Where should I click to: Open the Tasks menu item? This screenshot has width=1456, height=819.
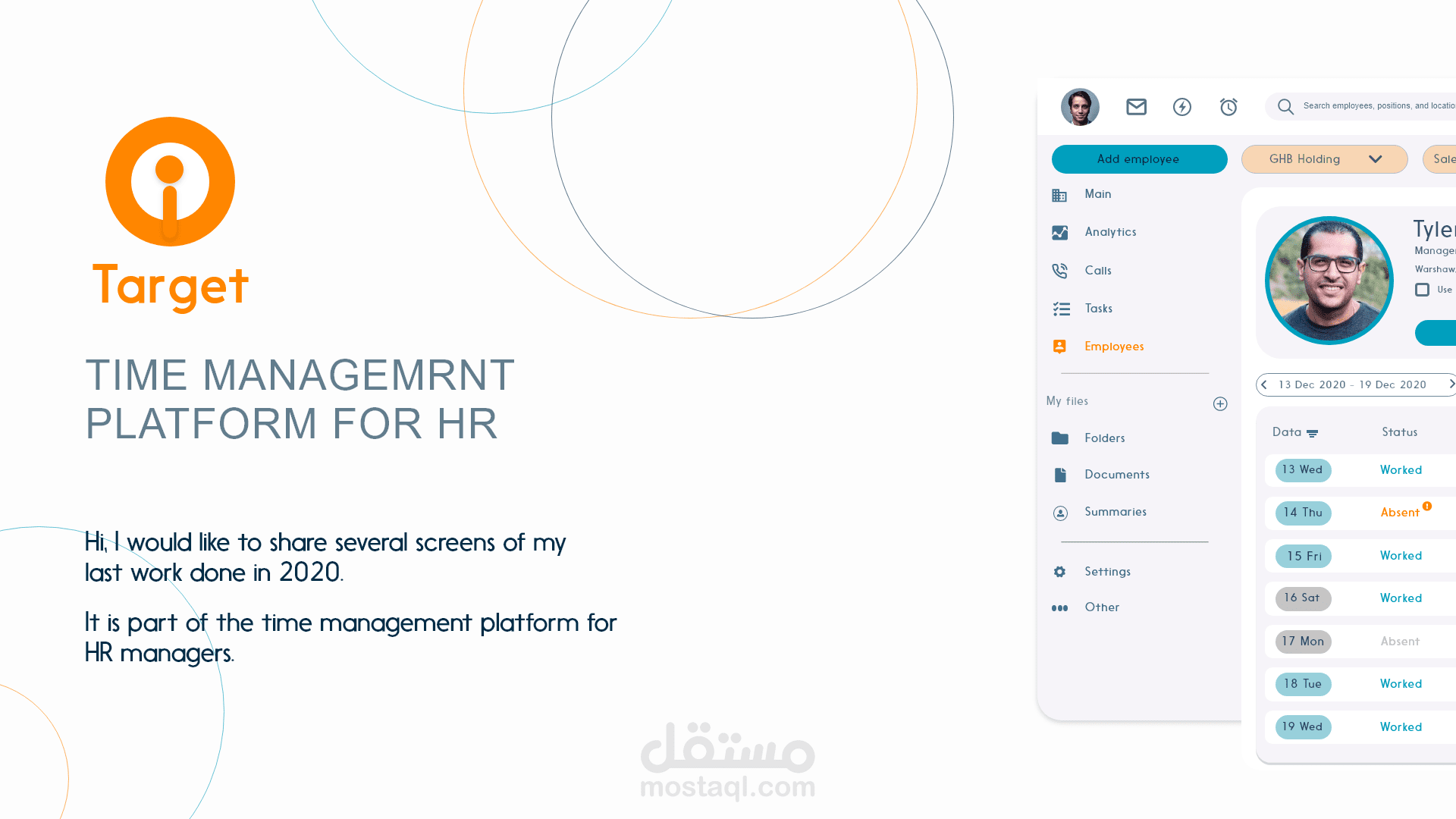(x=1099, y=309)
